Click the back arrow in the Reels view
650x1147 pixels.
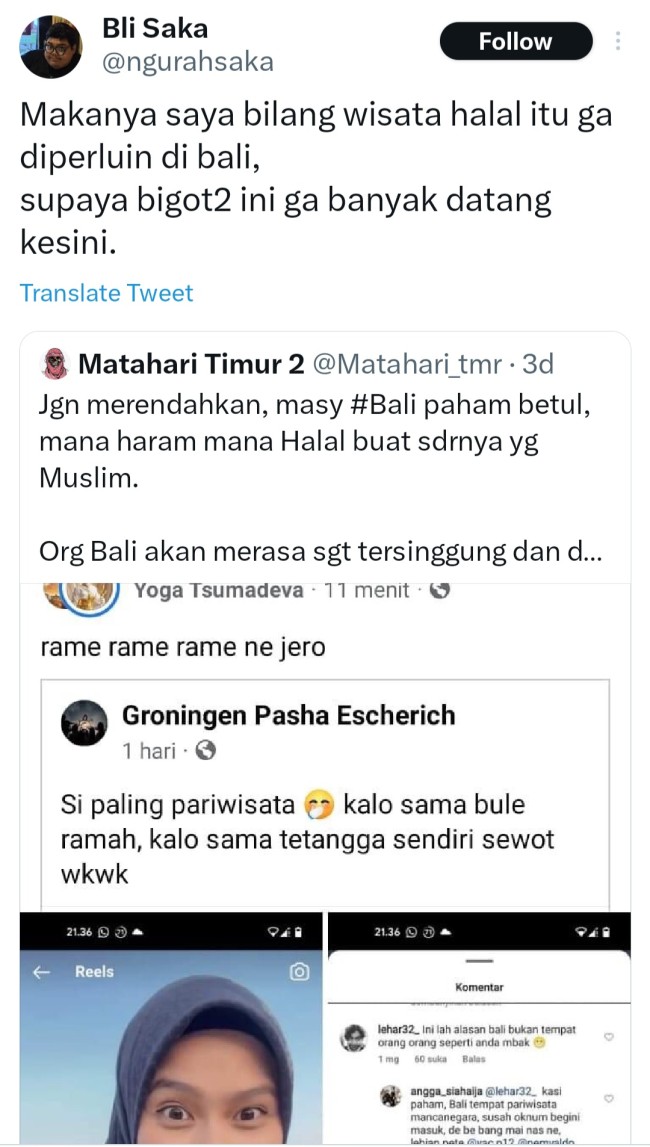pyautogui.click(x=40, y=970)
